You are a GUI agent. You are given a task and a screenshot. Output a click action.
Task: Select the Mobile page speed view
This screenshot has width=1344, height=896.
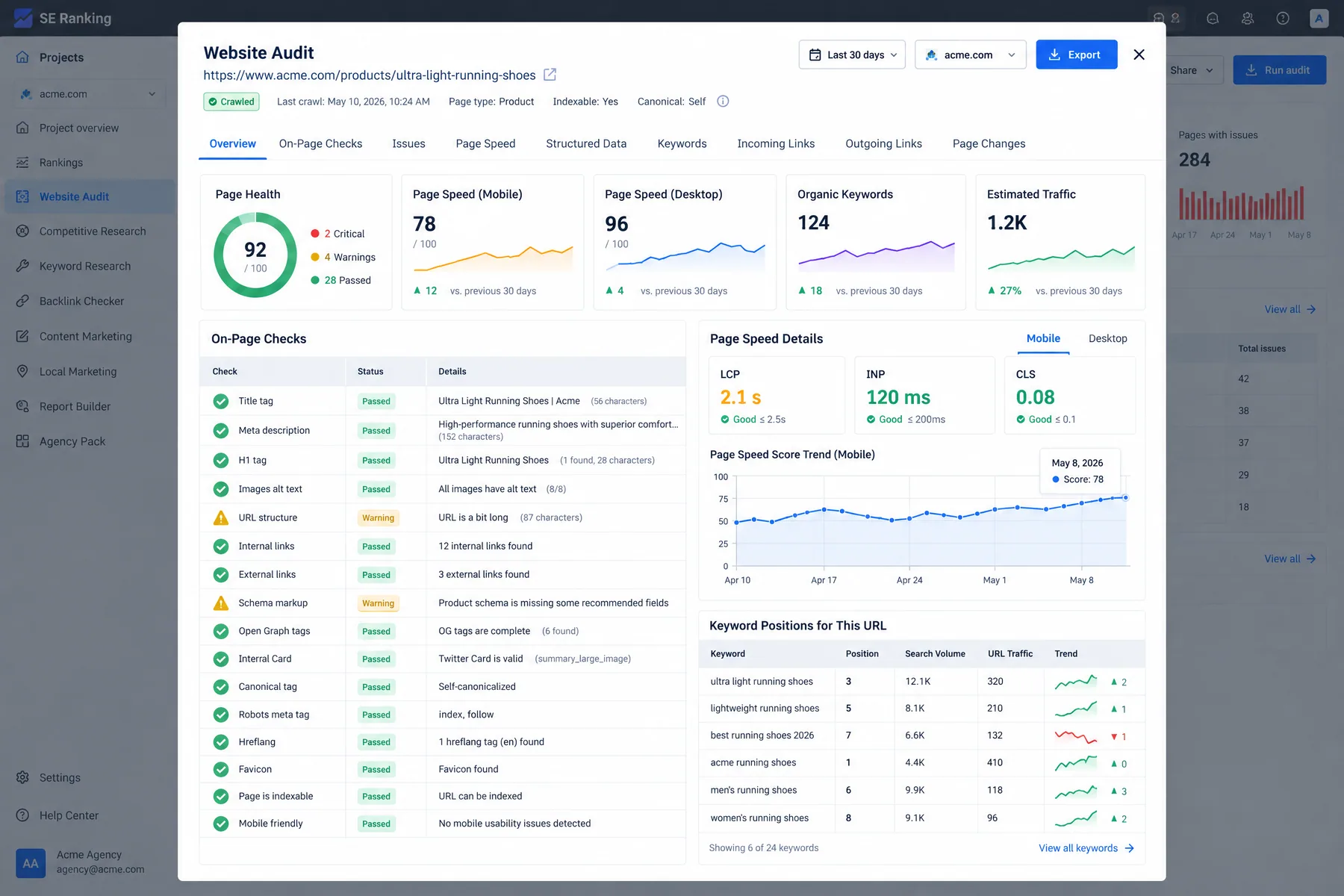tap(1043, 338)
